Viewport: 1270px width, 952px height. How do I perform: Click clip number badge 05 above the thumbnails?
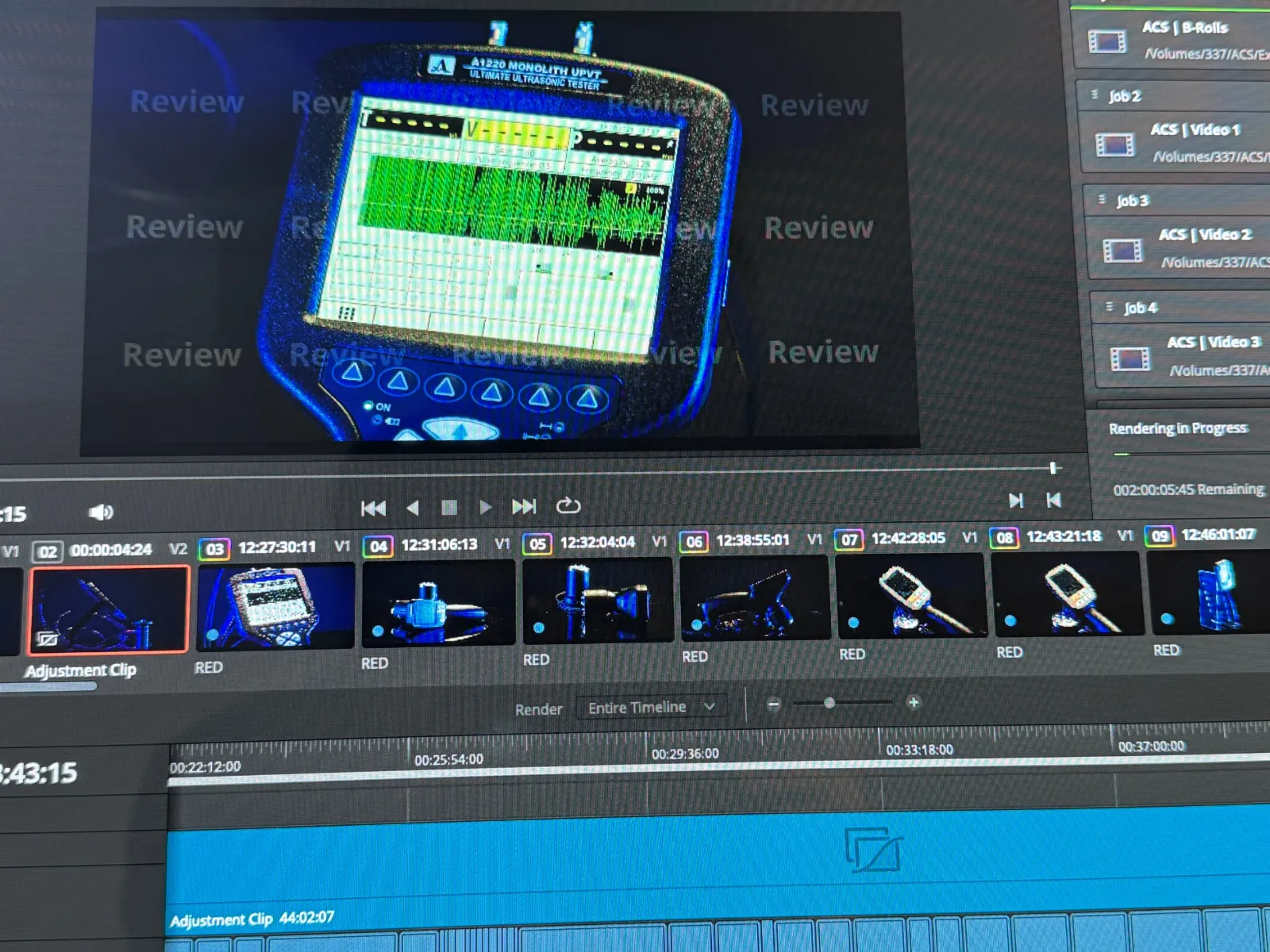pos(537,543)
